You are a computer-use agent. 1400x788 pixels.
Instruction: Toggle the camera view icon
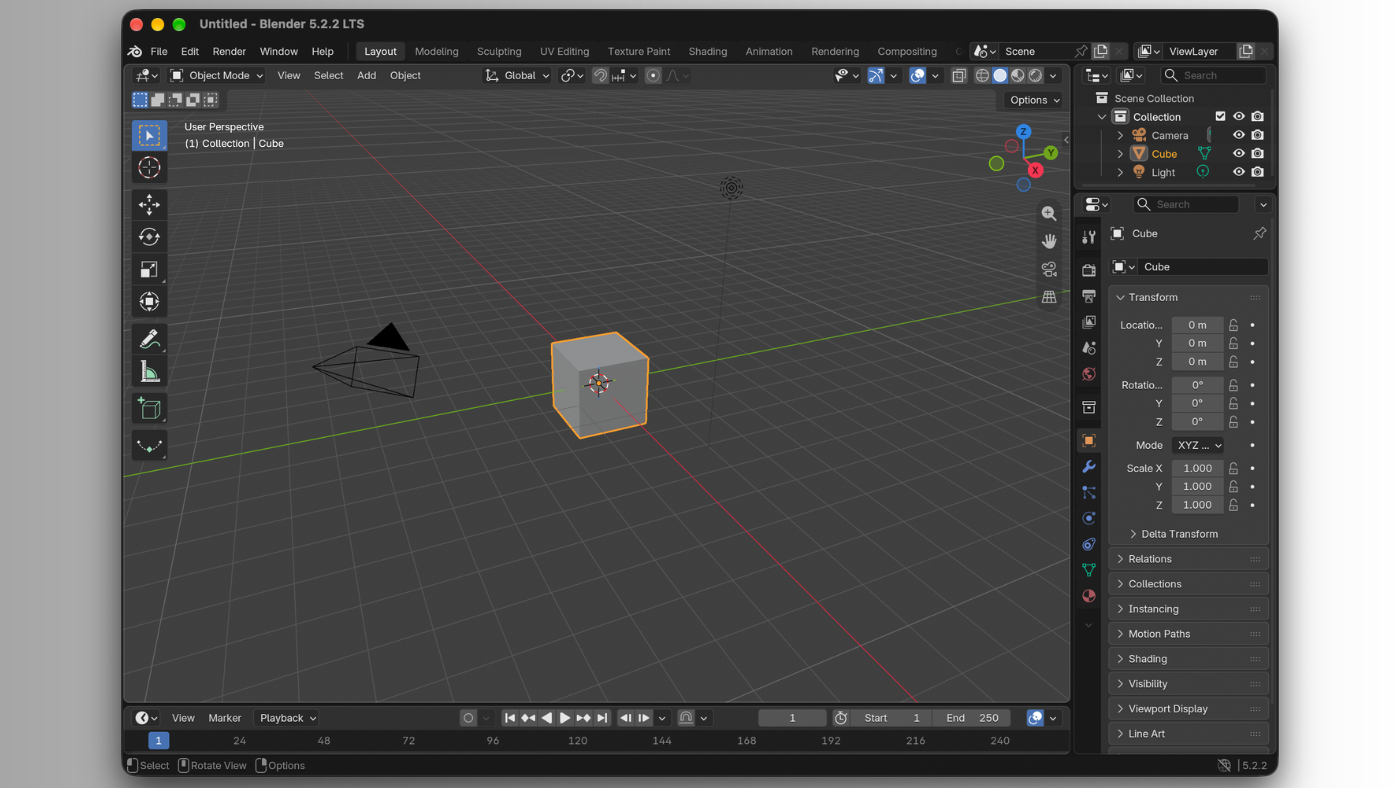point(1049,269)
